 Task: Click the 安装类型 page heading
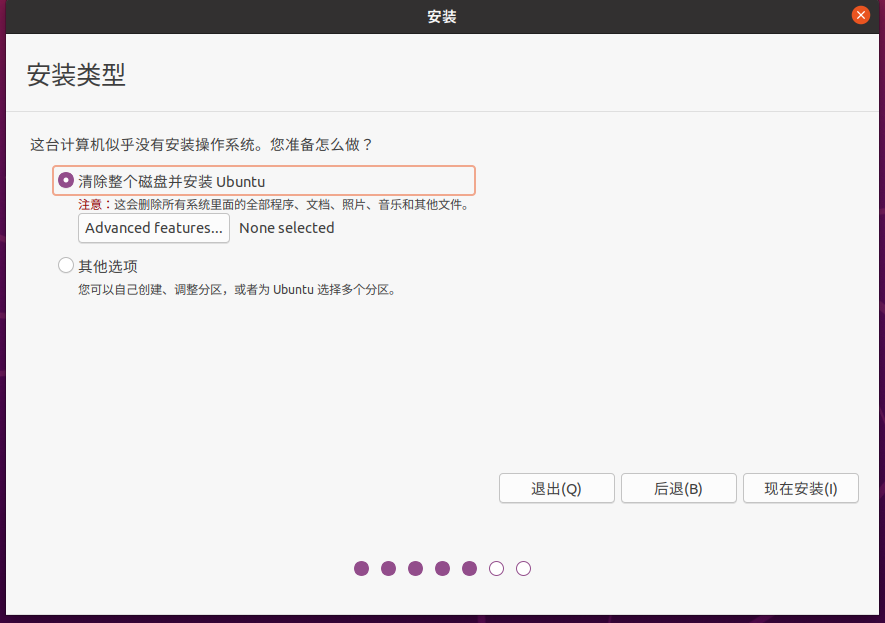76,74
